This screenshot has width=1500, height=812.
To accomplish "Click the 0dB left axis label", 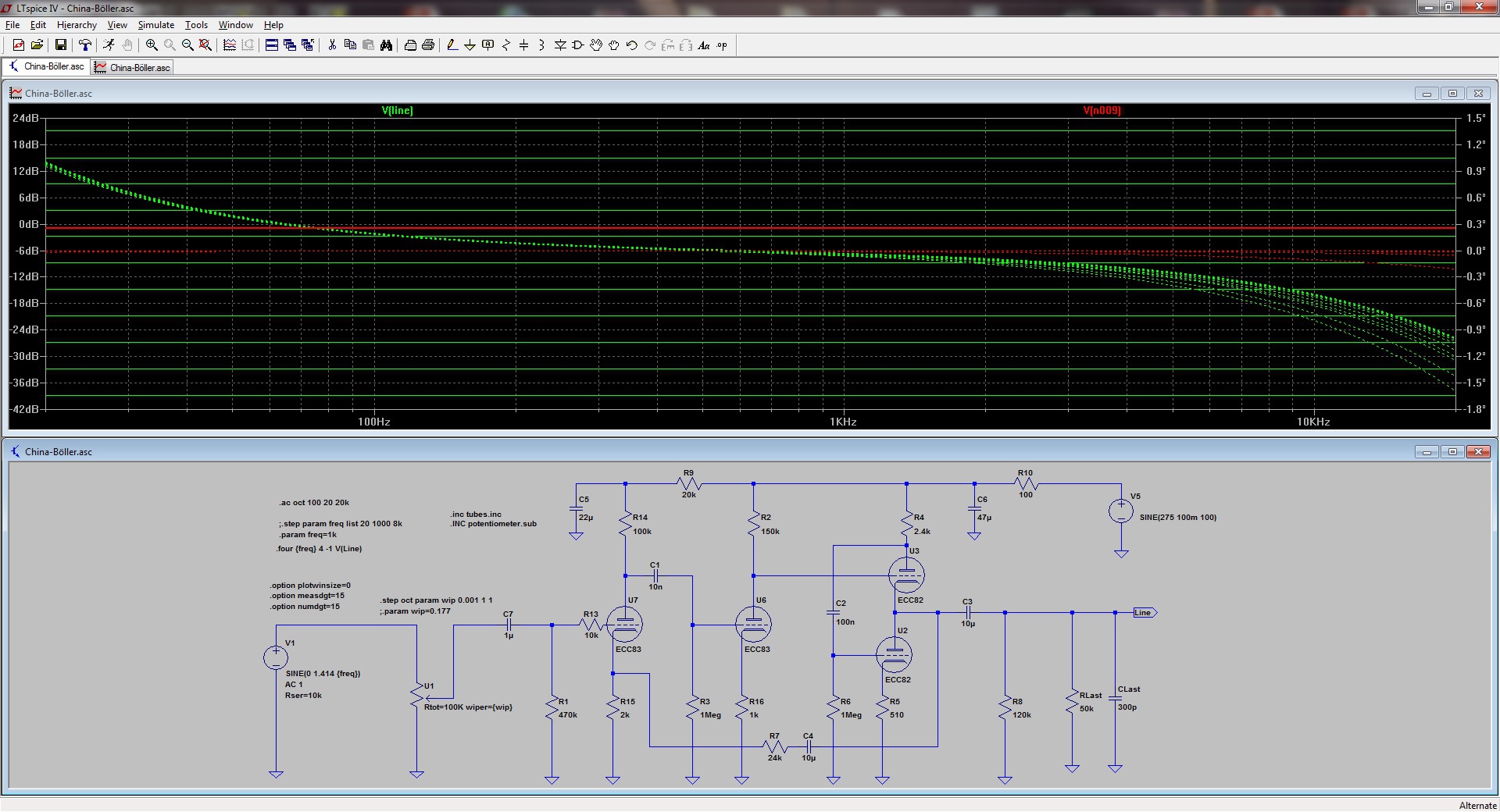I will click(29, 224).
